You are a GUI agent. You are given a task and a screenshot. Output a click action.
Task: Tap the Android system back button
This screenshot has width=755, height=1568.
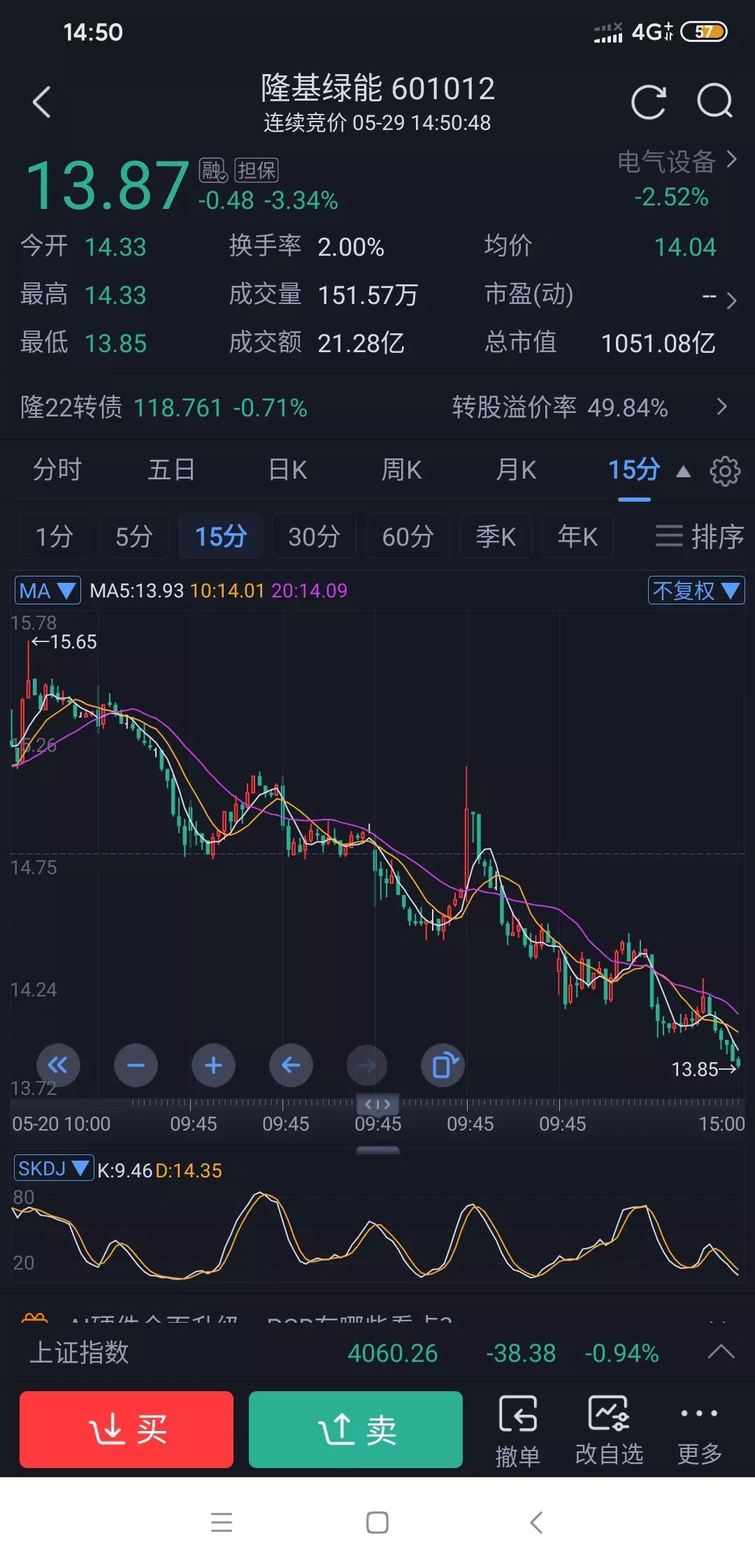[536, 1523]
